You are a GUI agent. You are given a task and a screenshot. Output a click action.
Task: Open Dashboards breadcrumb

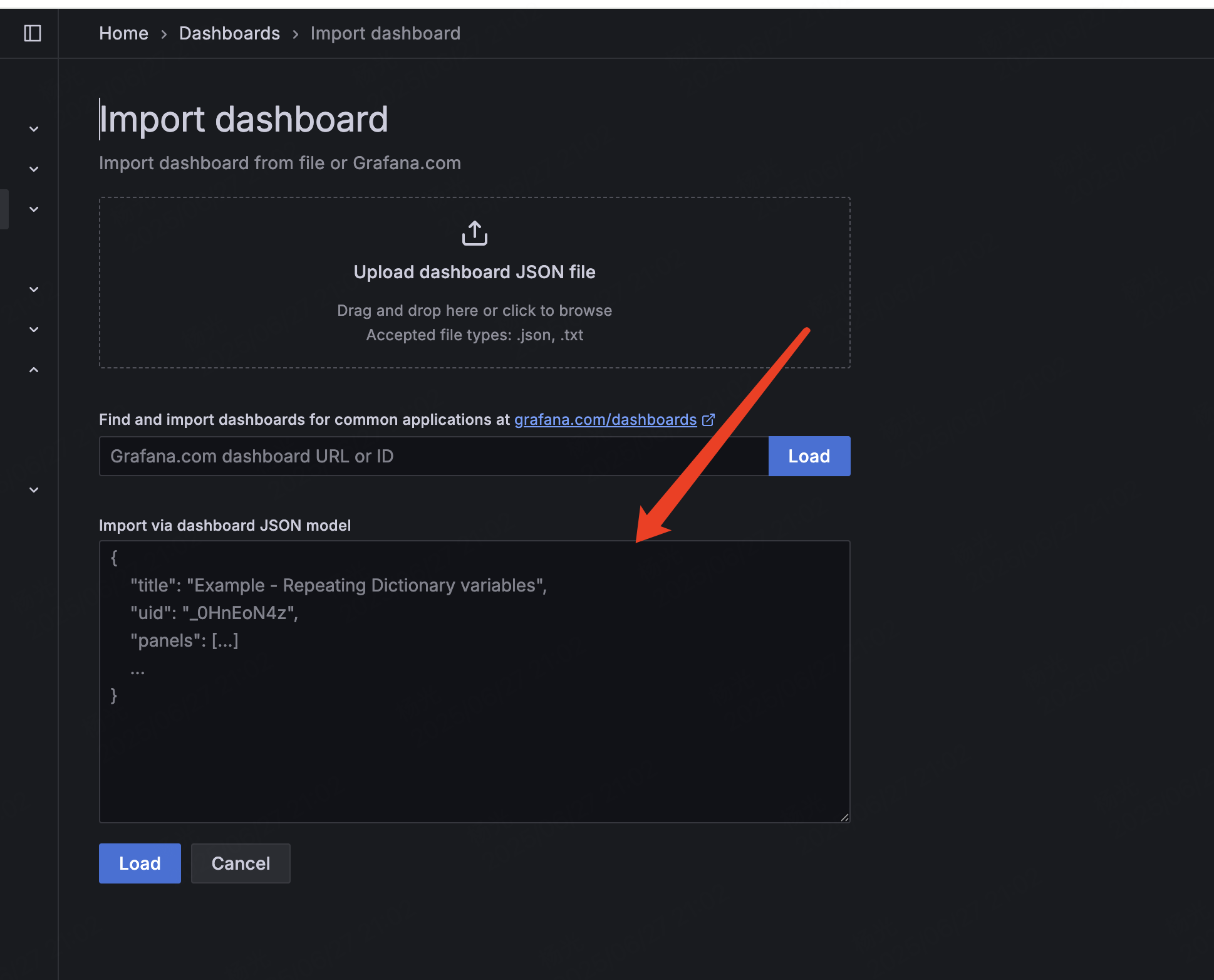[229, 33]
